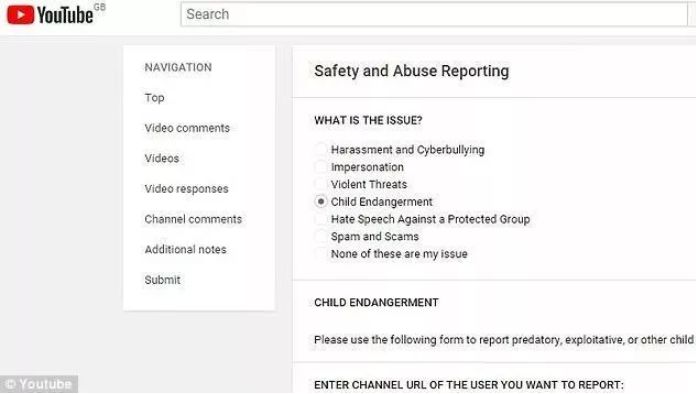Image resolution: width=696 pixels, height=394 pixels.
Task: Click inside the Search field
Action: coord(434,14)
